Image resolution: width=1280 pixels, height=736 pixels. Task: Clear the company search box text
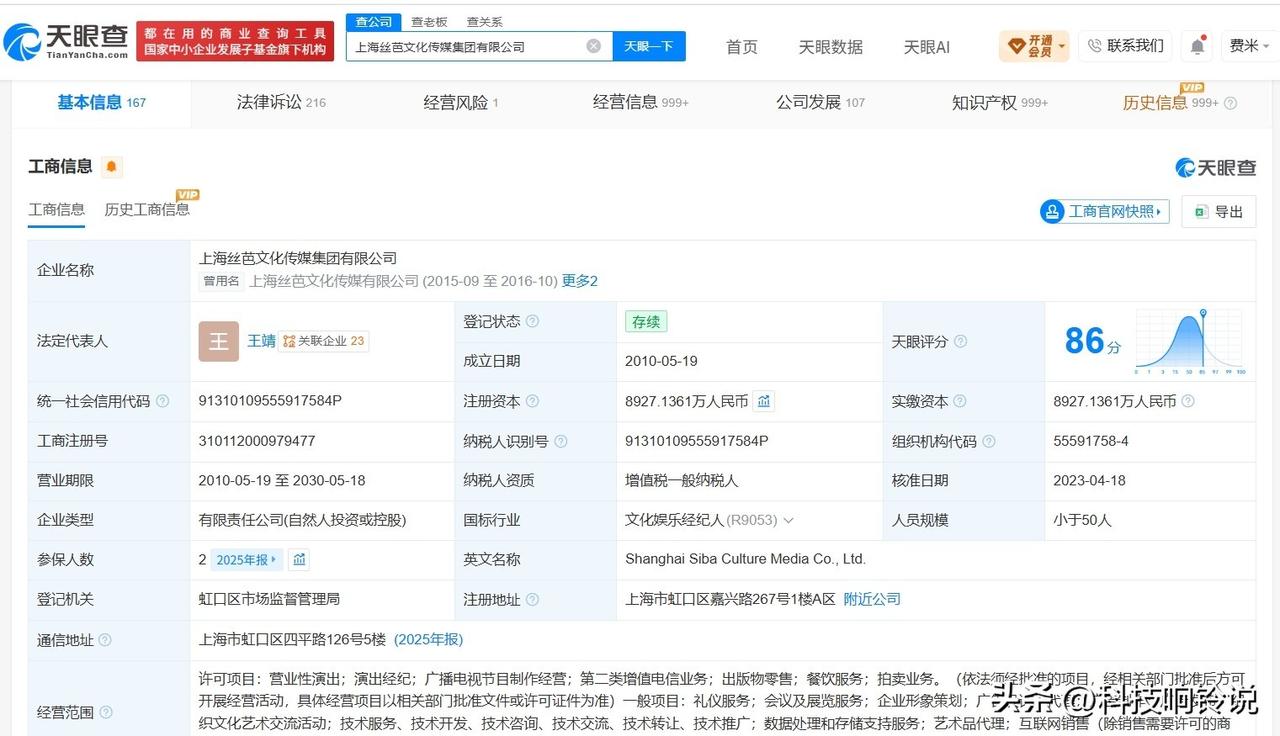point(593,46)
